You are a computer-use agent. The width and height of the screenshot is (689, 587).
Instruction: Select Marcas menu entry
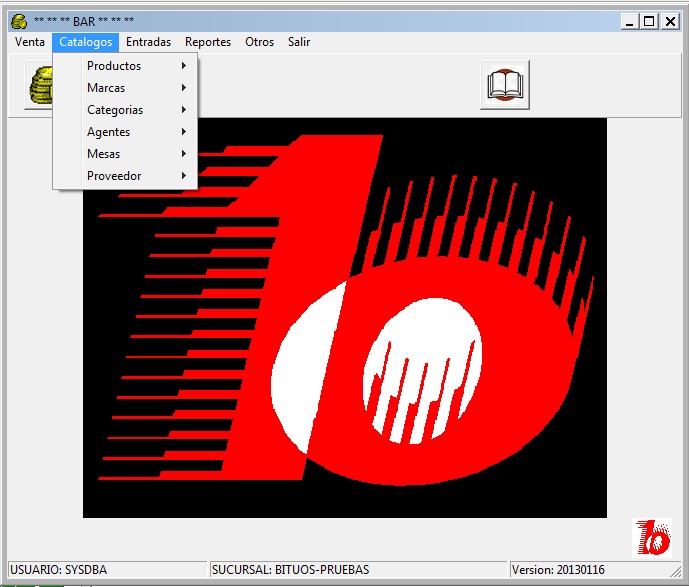point(125,88)
